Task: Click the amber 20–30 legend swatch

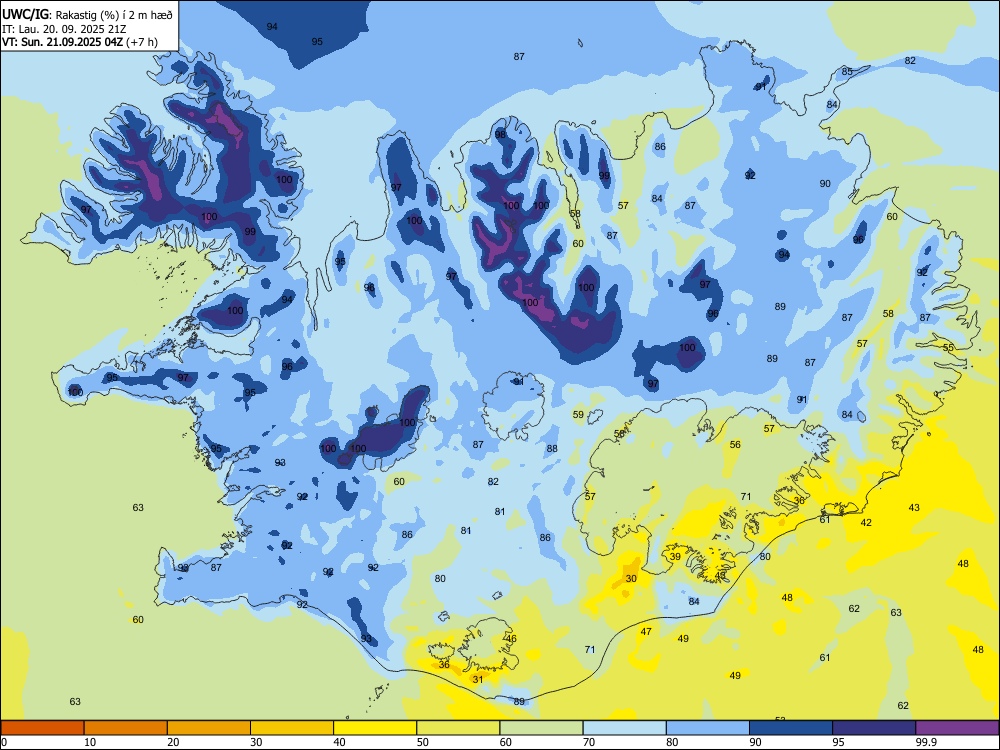Action: [x=209, y=728]
